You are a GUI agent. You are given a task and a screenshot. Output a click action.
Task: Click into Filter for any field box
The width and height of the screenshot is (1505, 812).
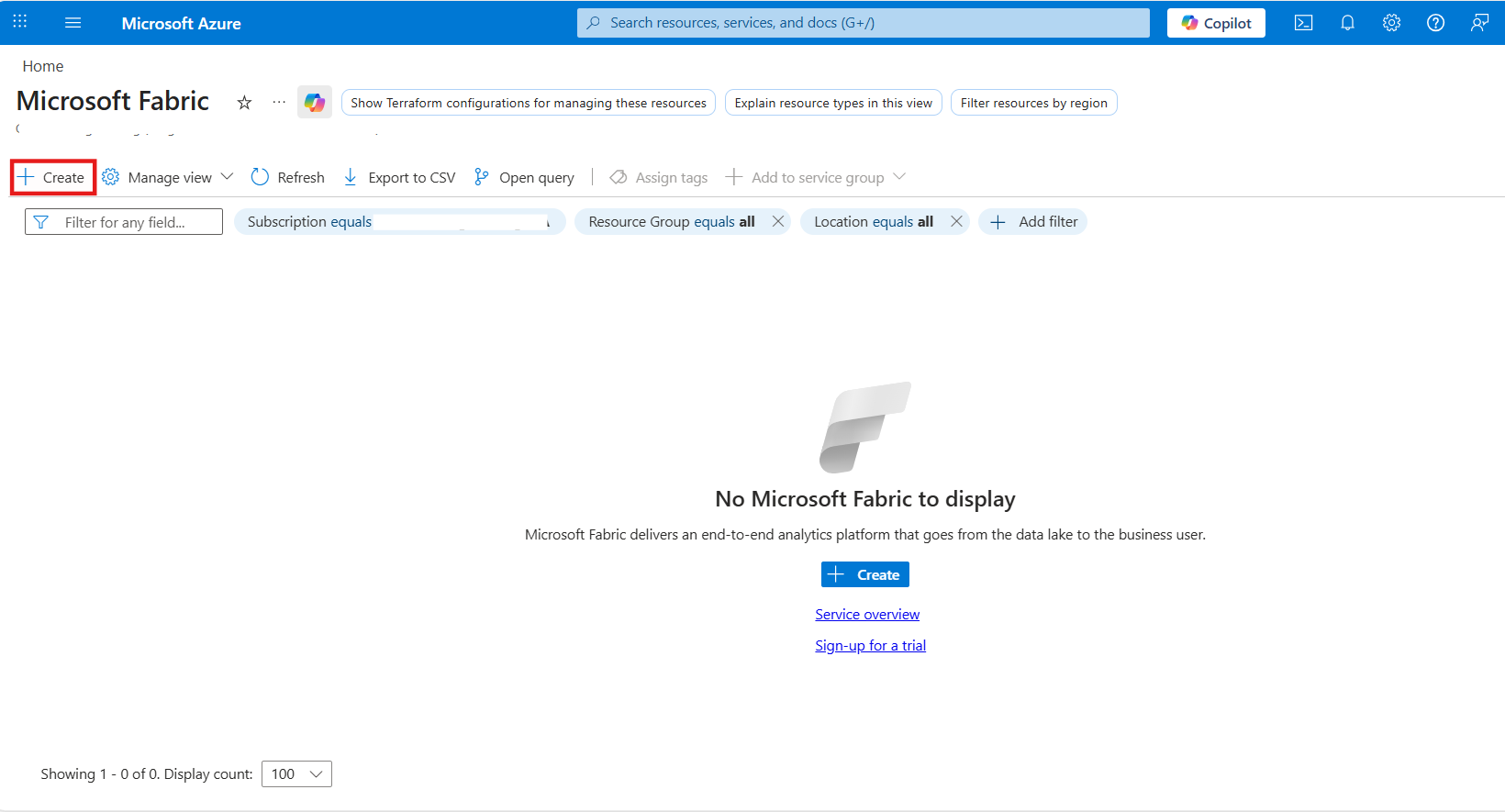(x=124, y=222)
